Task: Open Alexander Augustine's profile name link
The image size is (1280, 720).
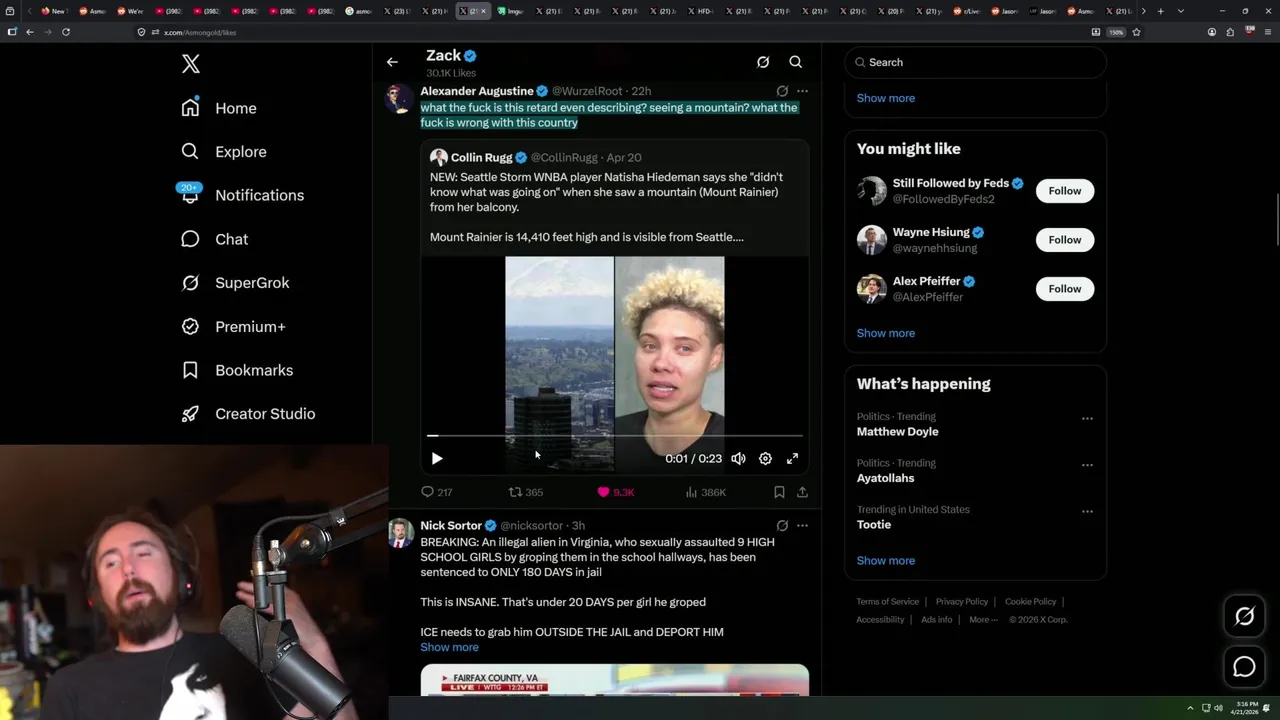Action: 477,91
